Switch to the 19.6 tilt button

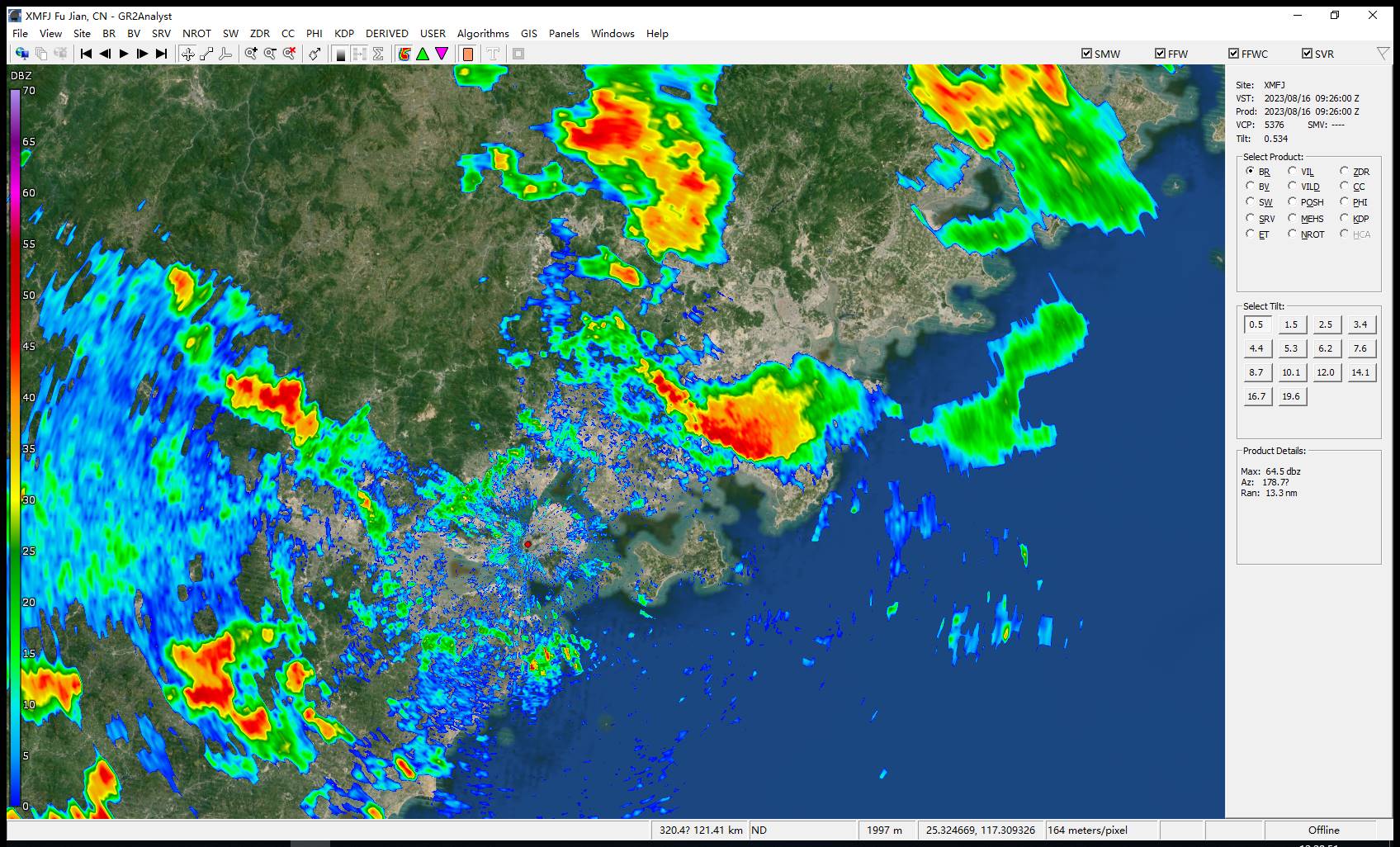coord(1291,396)
